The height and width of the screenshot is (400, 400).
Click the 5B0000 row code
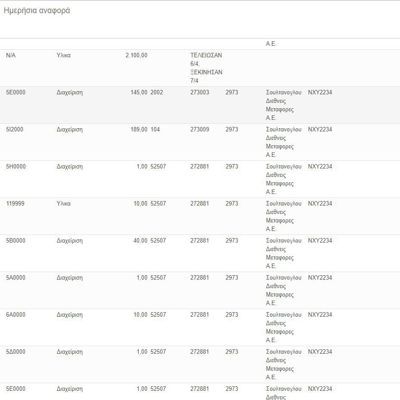tap(15, 240)
